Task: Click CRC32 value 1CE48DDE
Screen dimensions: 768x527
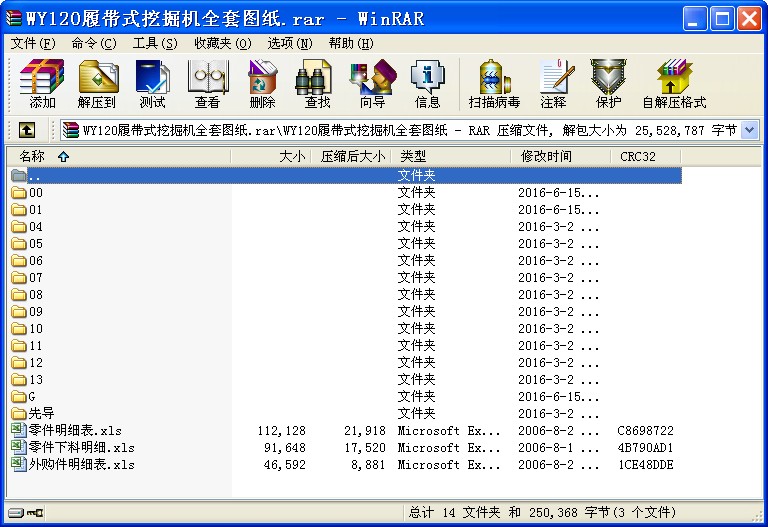Action: [x=646, y=464]
